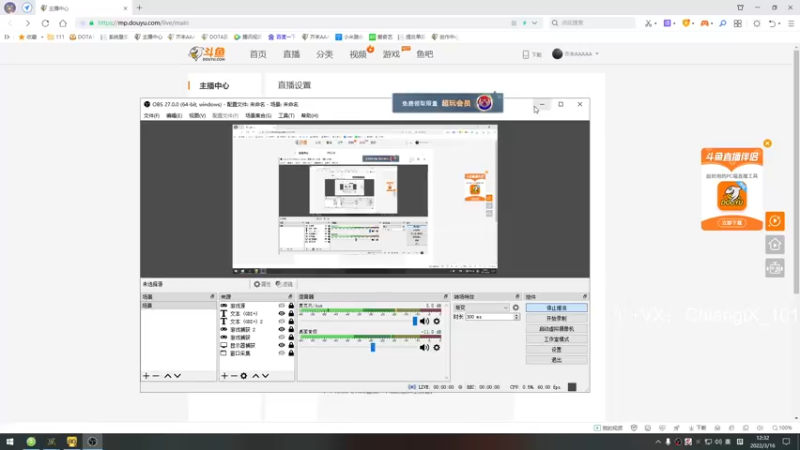
Task: Expand the browser address bar dropdown arrow
Action: point(534,23)
